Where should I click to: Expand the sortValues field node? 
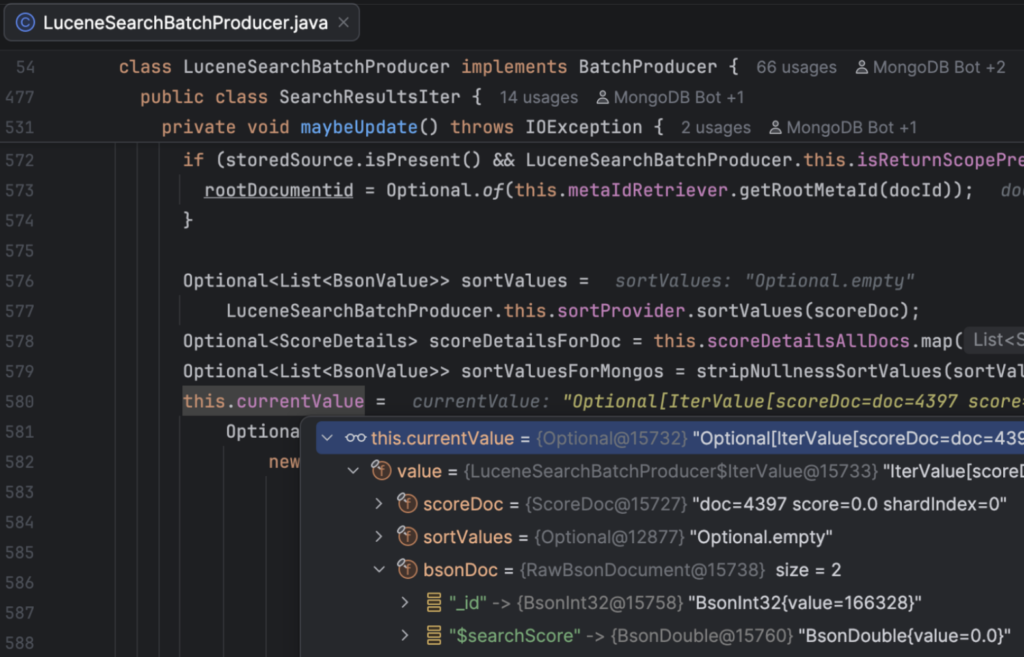(379, 537)
